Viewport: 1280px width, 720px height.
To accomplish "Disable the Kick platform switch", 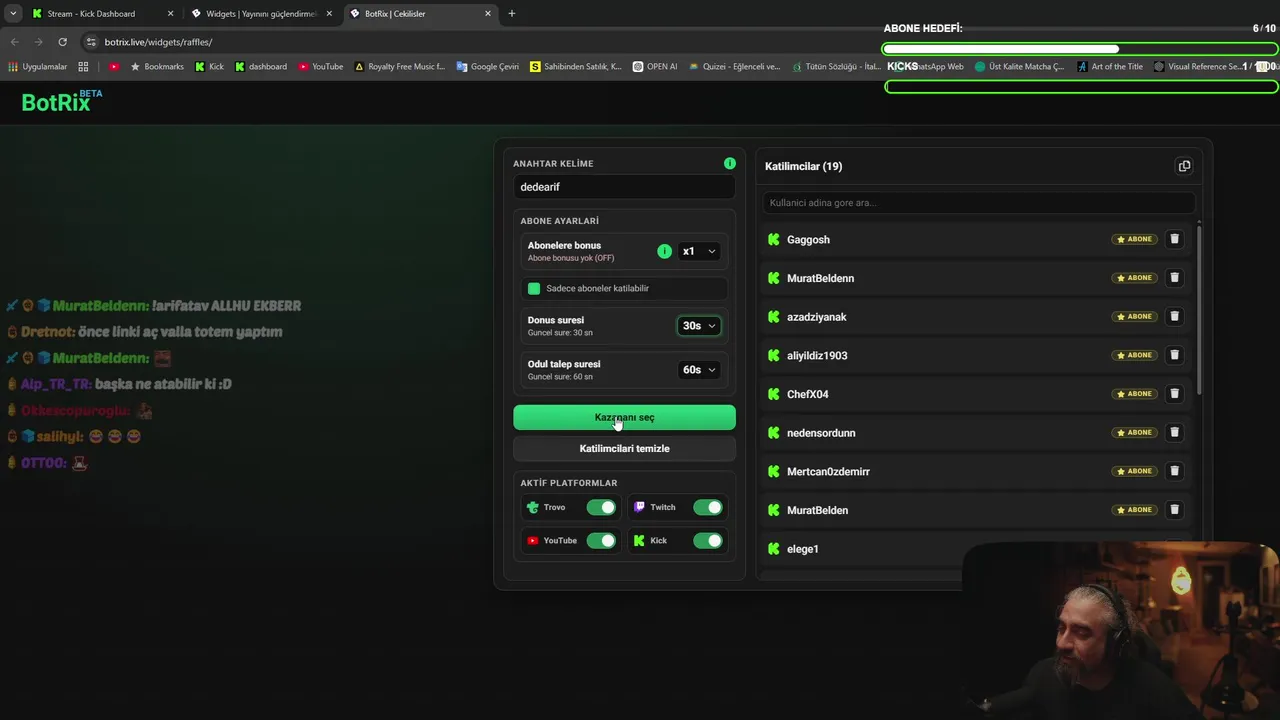I will [708, 541].
